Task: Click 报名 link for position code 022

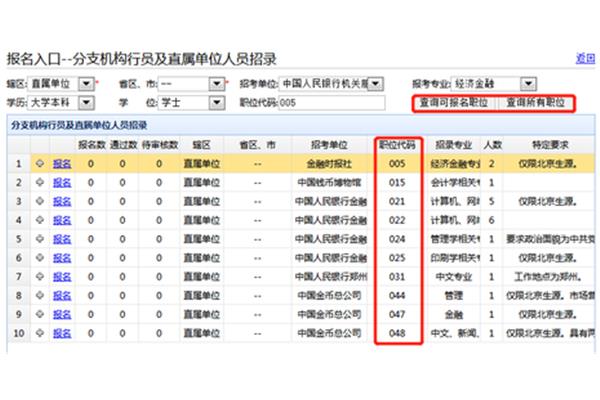Action: click(62, 220)
